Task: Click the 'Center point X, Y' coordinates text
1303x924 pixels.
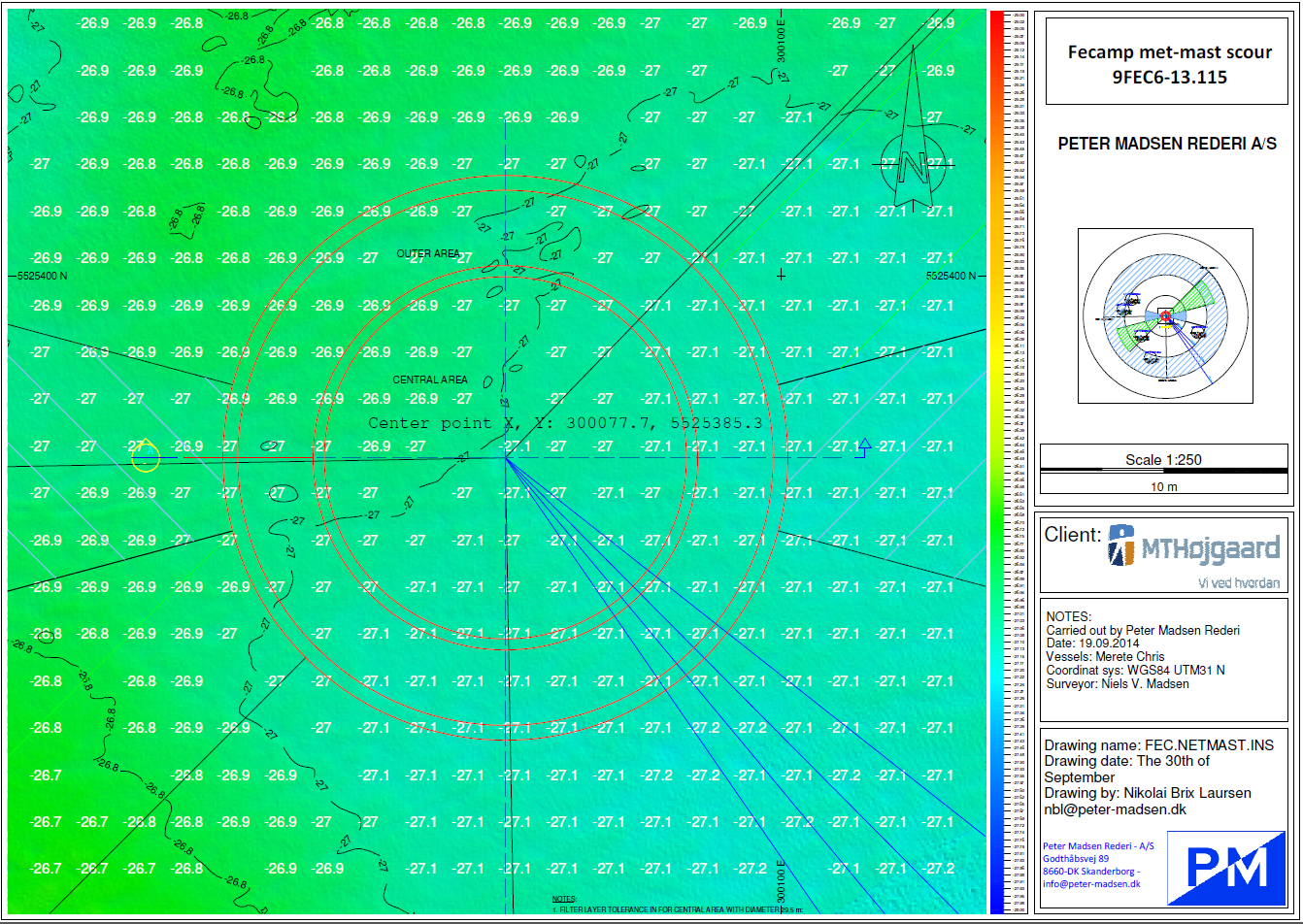Action: pyautogui.click(x=565, y=423)
